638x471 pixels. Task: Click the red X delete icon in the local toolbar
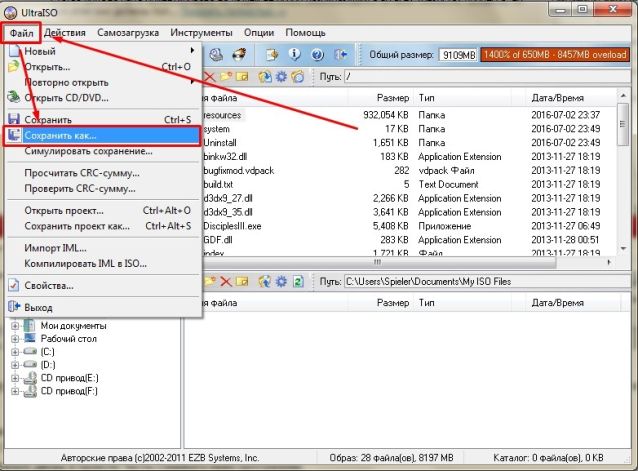point(226,281)
